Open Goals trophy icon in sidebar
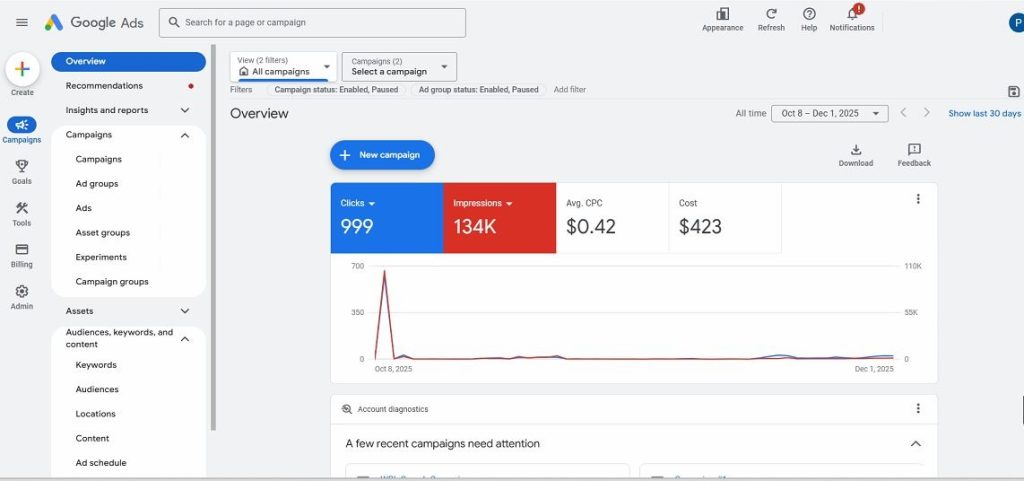 pyautogui.click(x=22, y=167)
